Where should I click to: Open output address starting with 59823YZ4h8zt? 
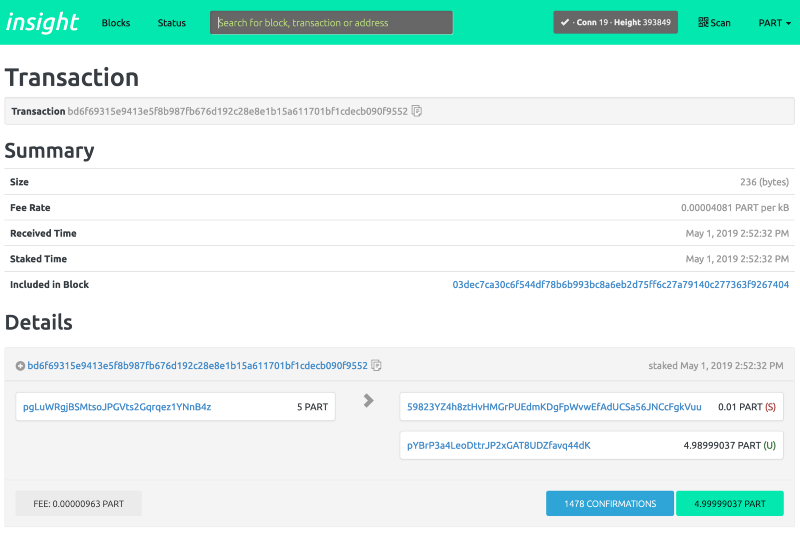(554, 407)
